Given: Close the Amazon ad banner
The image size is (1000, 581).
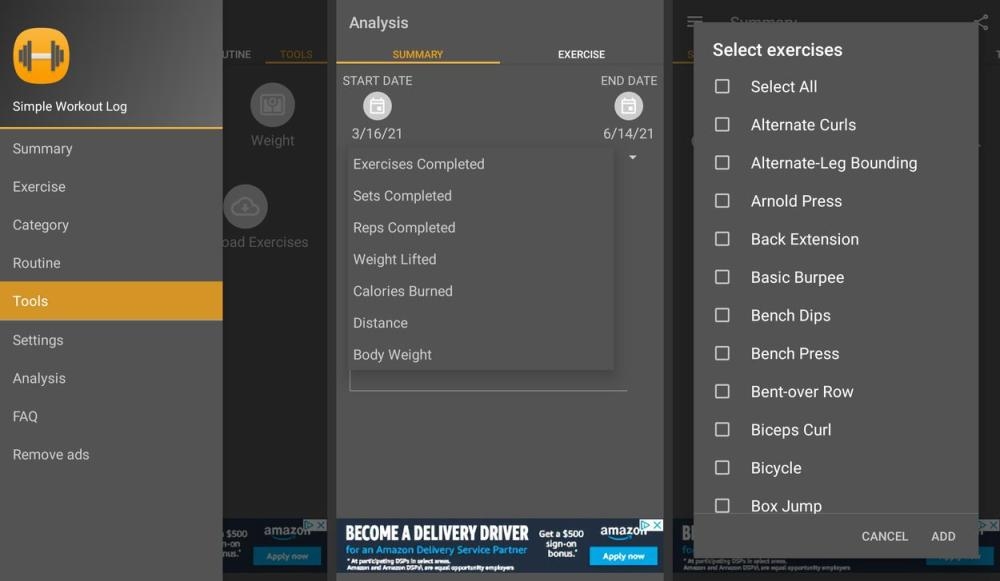Looking at the screenshot, I should [x=657, y=525].
